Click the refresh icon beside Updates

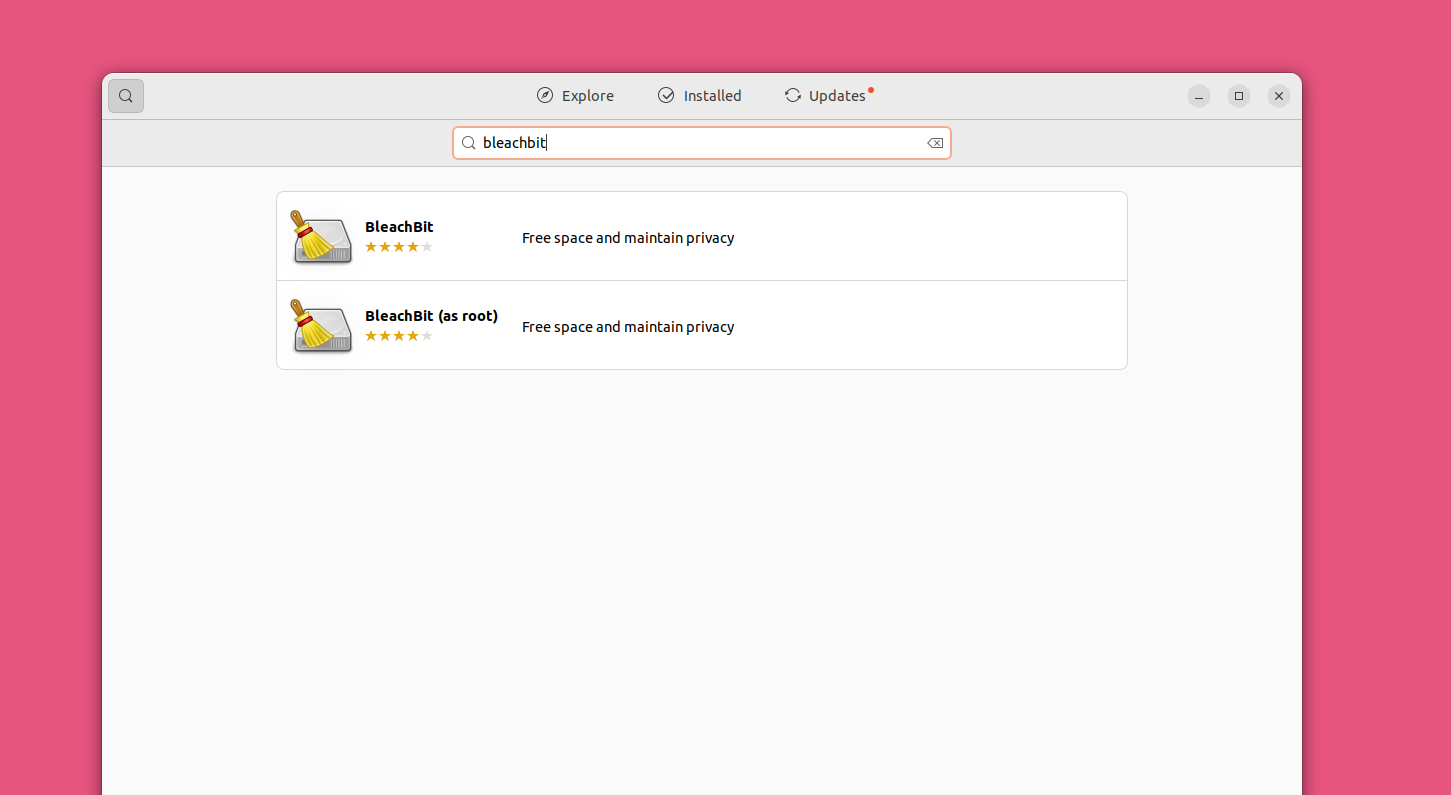(x=793, y=96)
